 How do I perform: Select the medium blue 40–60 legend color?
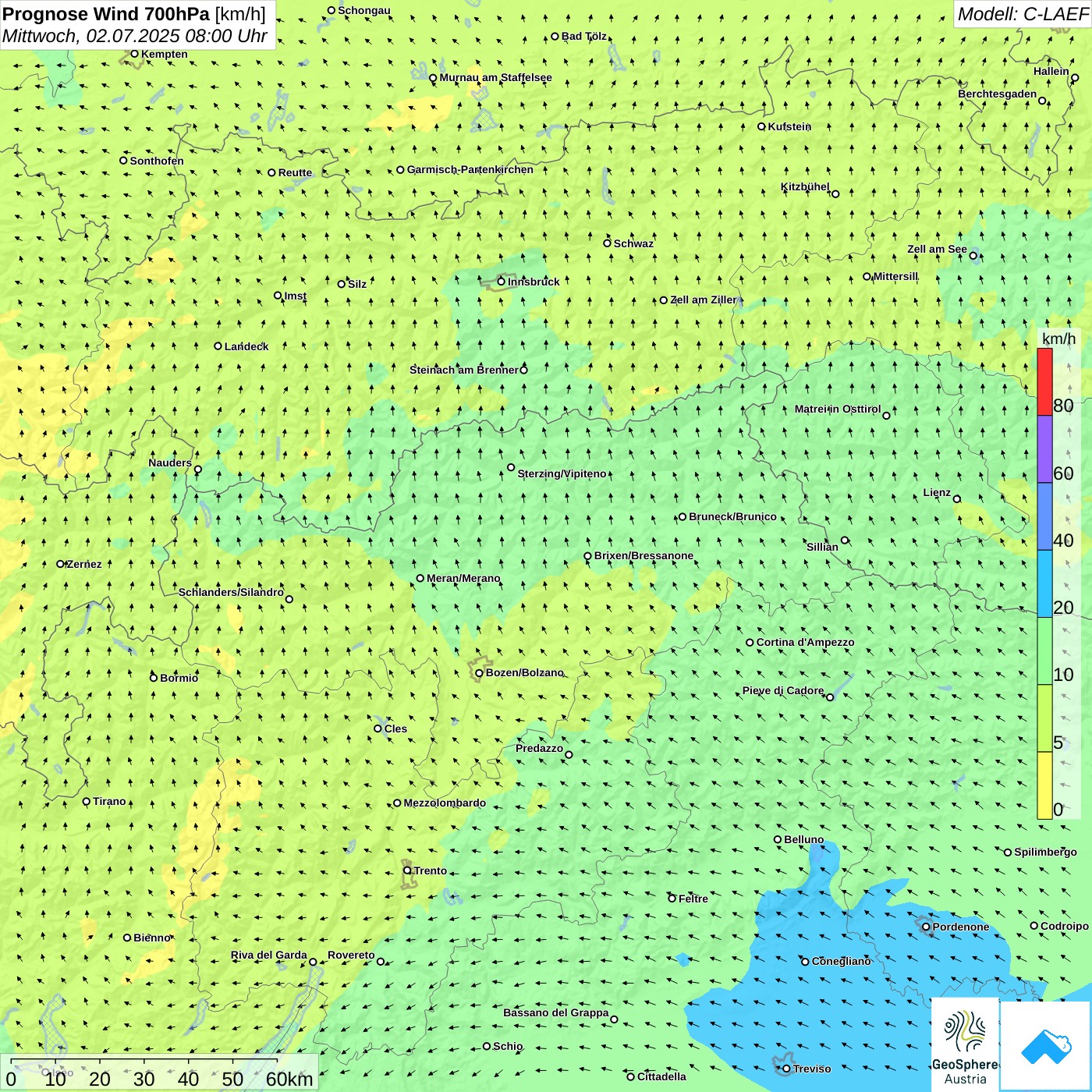click(1044, 516)
